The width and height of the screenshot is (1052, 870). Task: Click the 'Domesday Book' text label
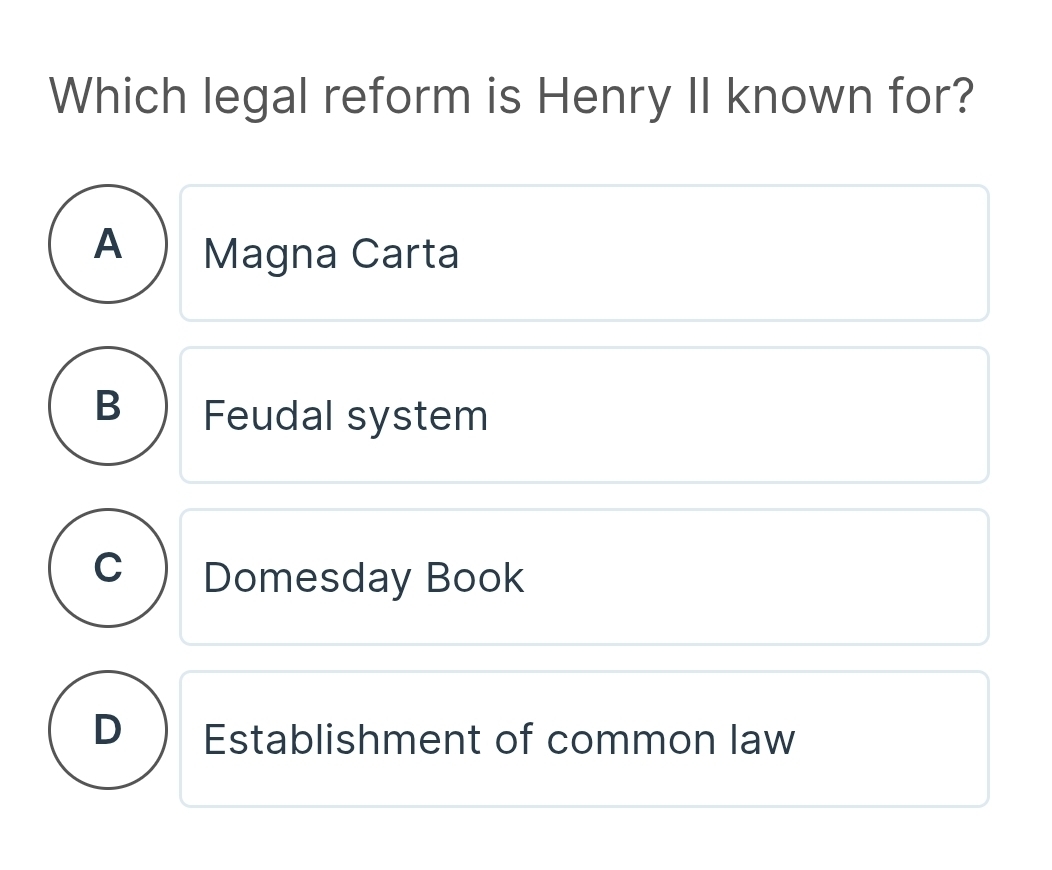363,578
